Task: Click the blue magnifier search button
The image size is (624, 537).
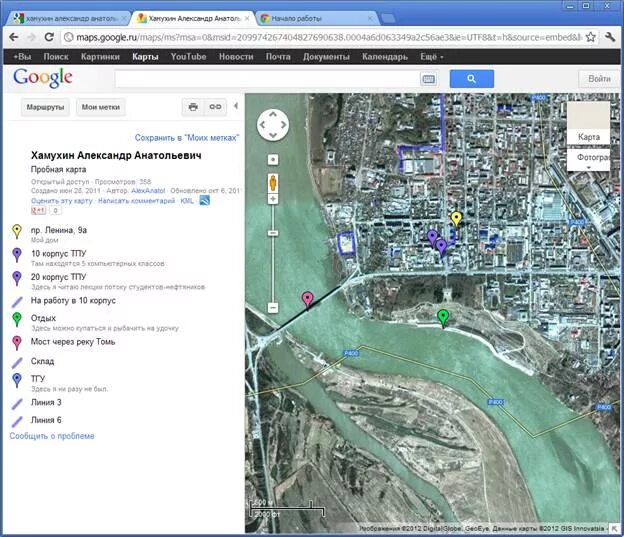Action: 472,79
